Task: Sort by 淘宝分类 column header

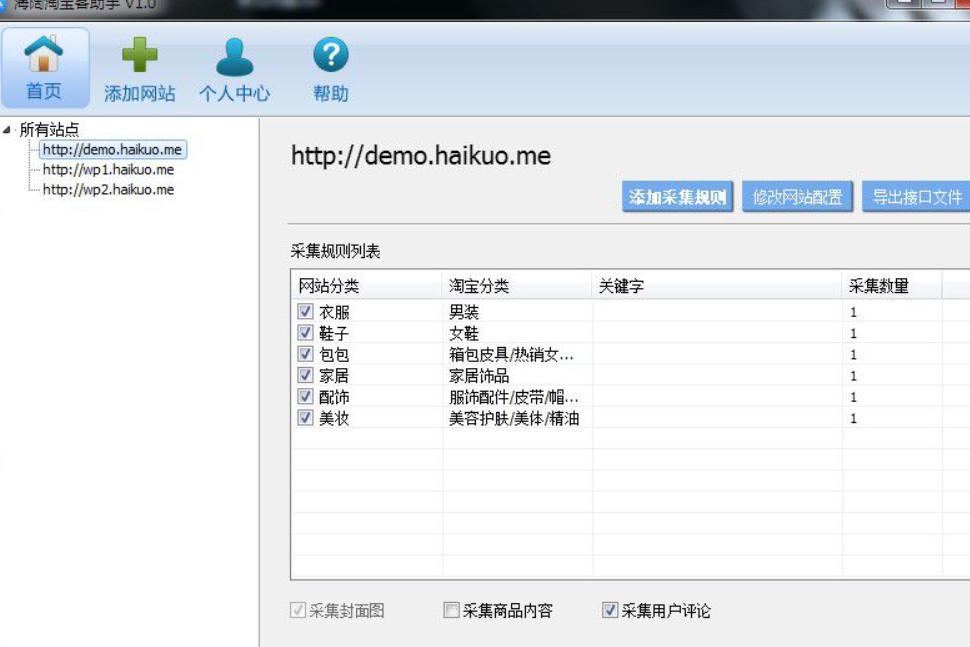Action: coord(517,286)
